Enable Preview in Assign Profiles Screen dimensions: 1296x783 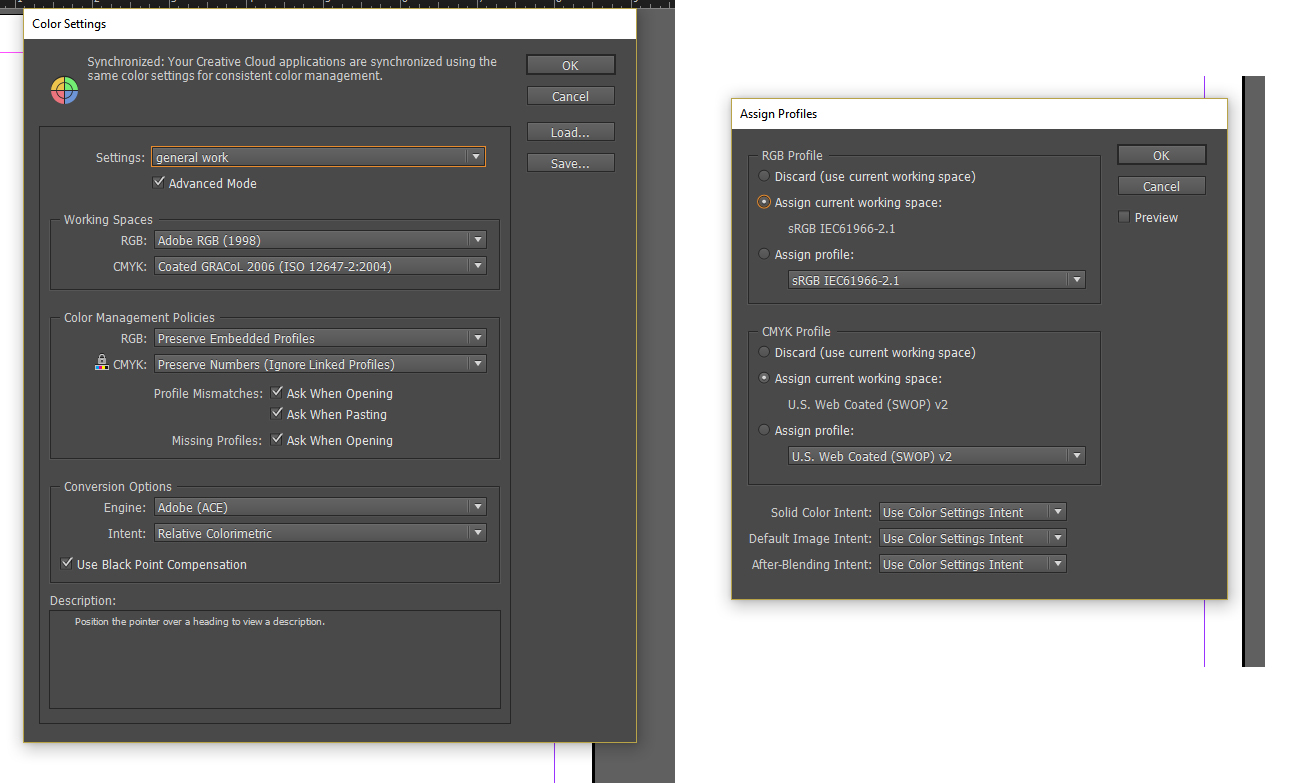[1123, 217]
